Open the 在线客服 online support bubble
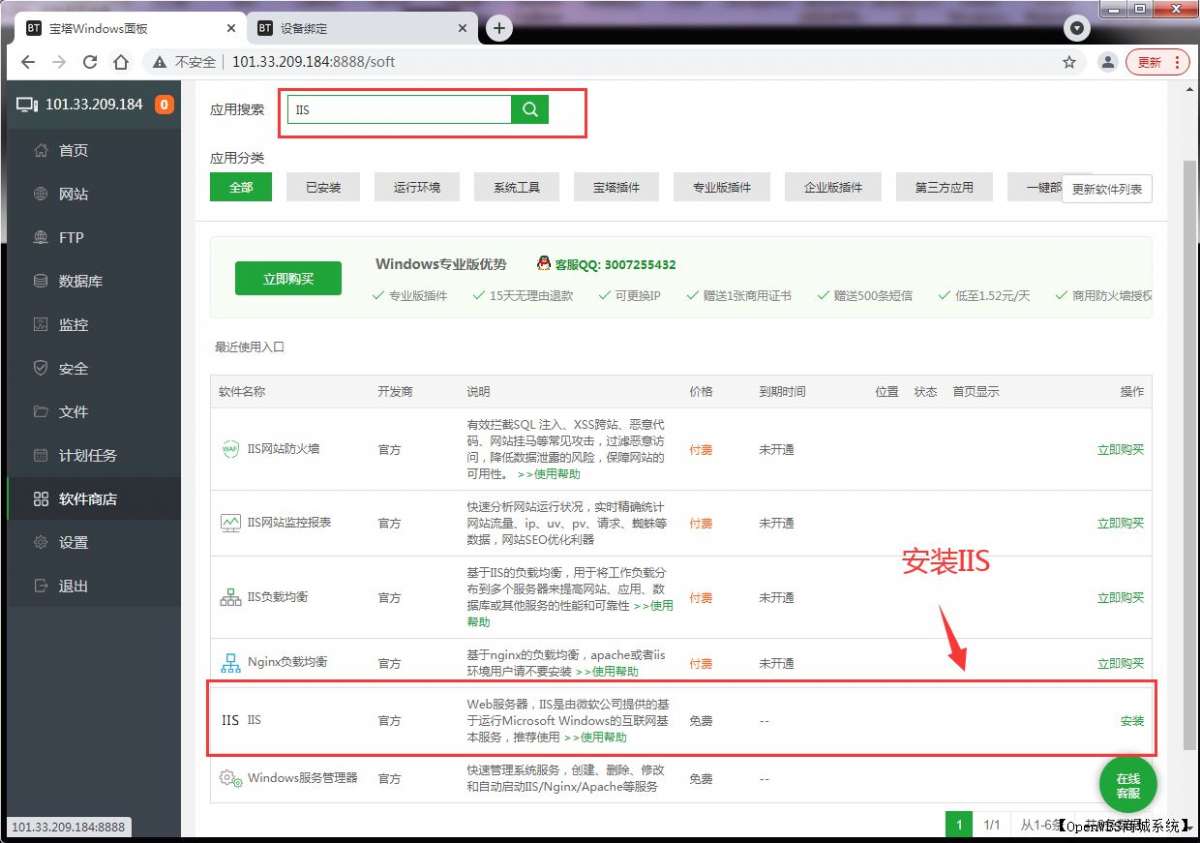The image size is (1200, 843). pyautogui.click(x=1127, y=784)
